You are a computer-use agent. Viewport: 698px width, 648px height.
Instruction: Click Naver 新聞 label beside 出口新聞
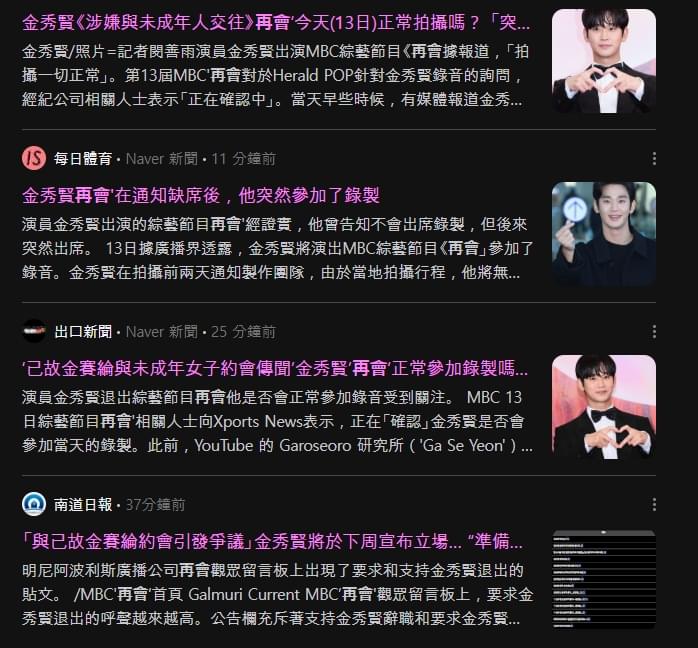(162, 332)
